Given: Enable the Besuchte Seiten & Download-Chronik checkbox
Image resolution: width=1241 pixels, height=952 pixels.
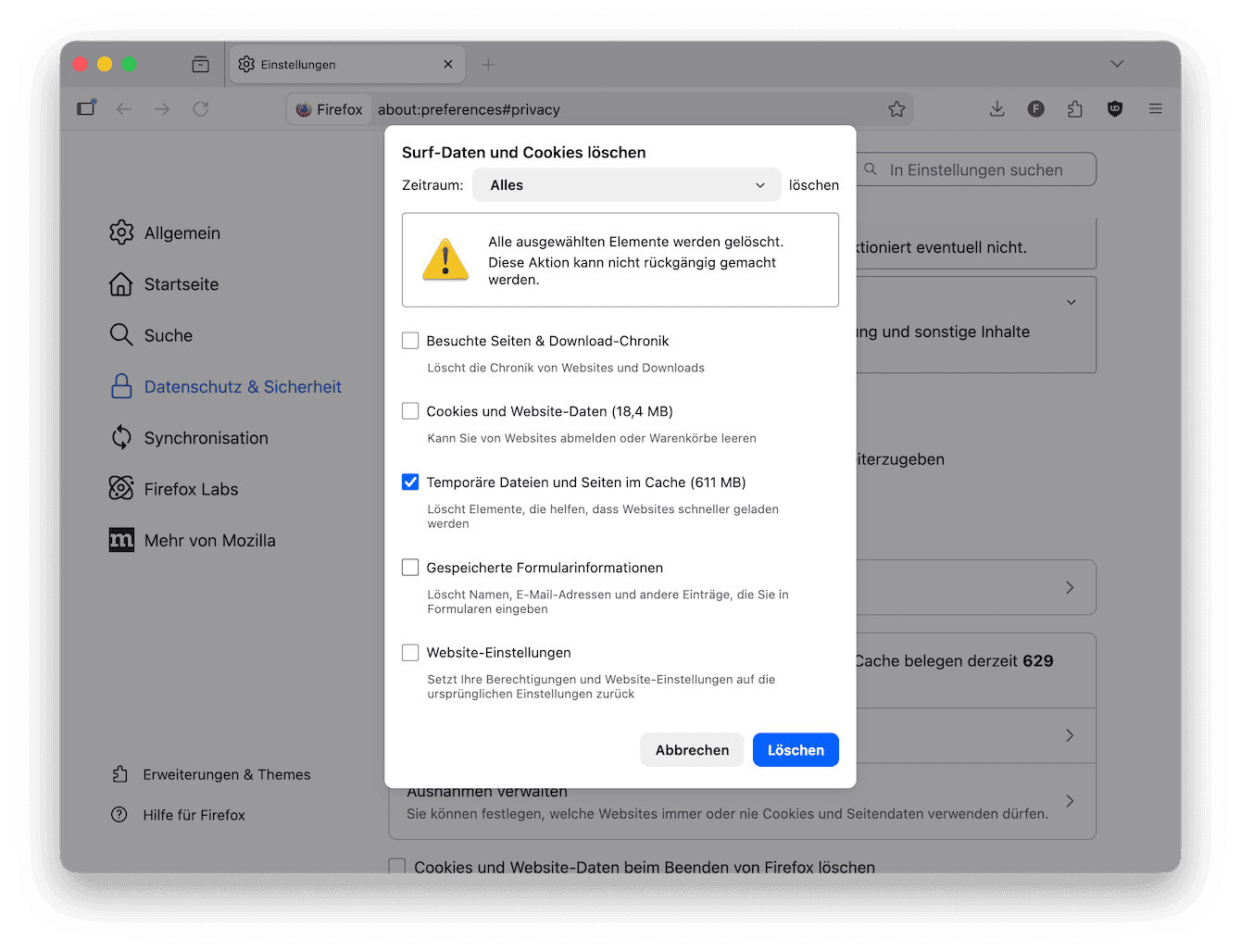Looking at the screenshot, I should coord(410,340).
